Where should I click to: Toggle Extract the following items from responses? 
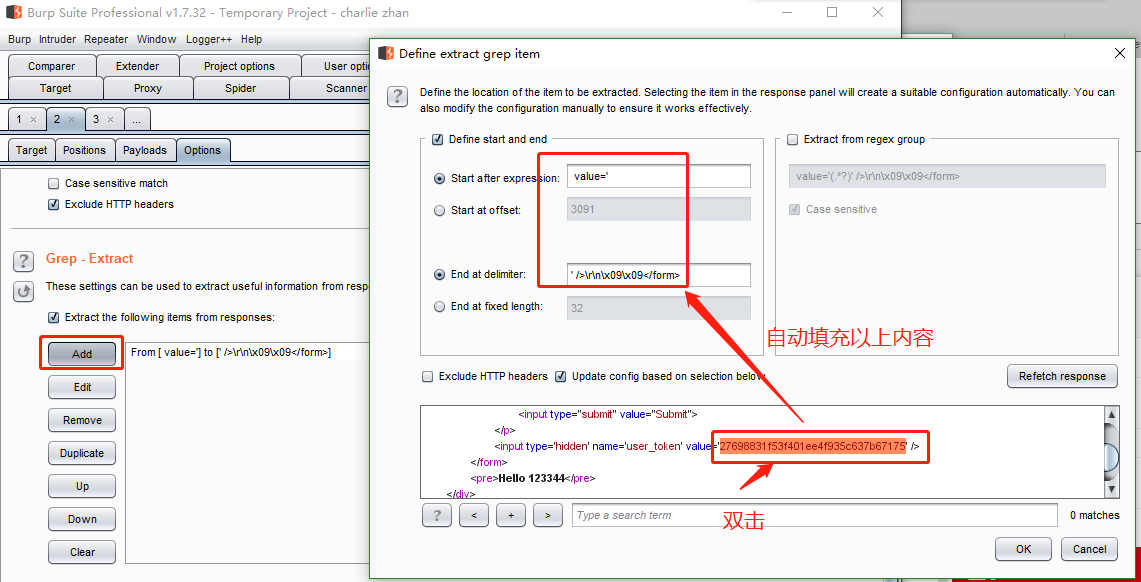53,317
